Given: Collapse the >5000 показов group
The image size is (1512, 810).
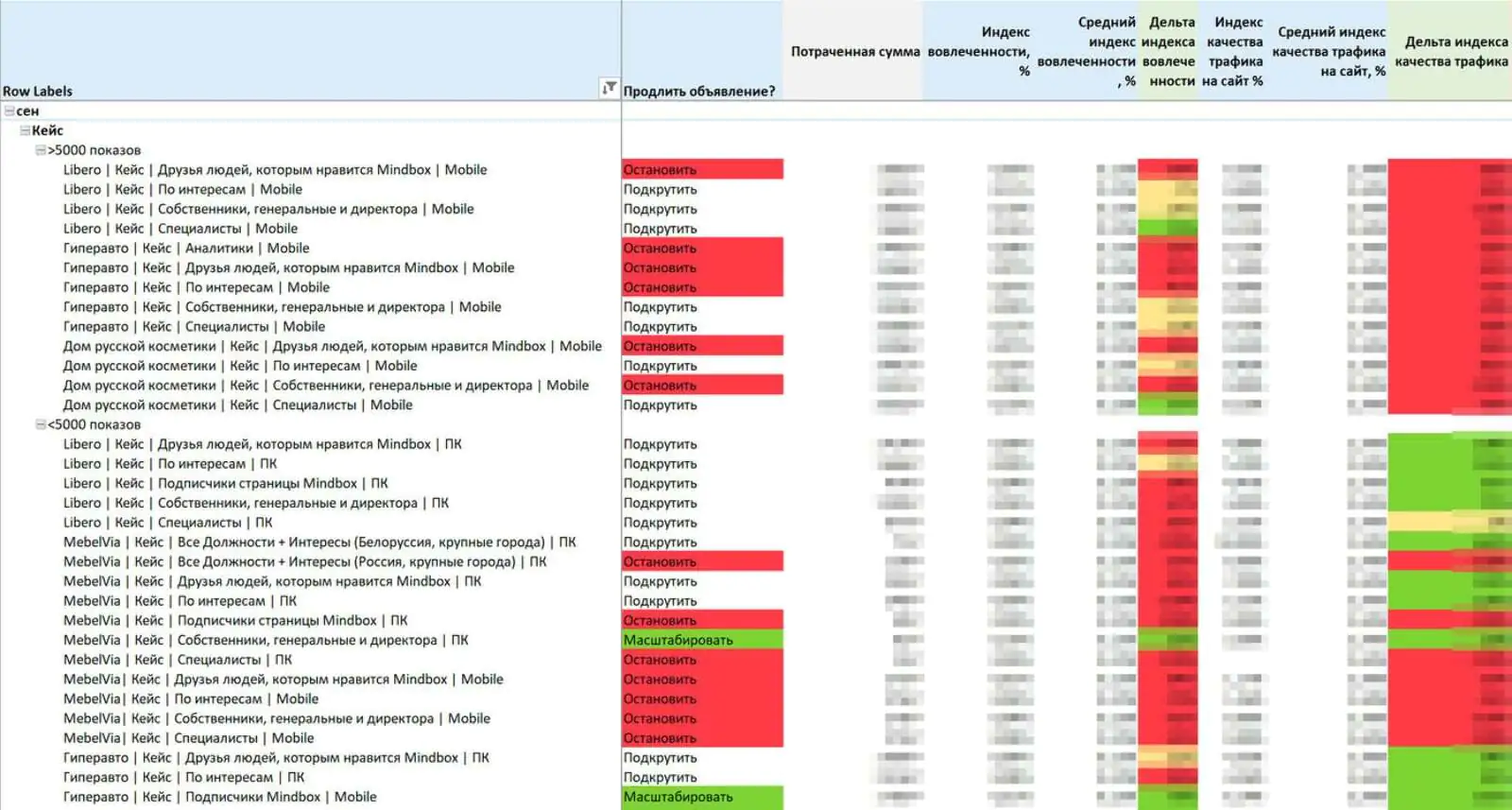Looking at the screenshot, I should pos(41,150).
